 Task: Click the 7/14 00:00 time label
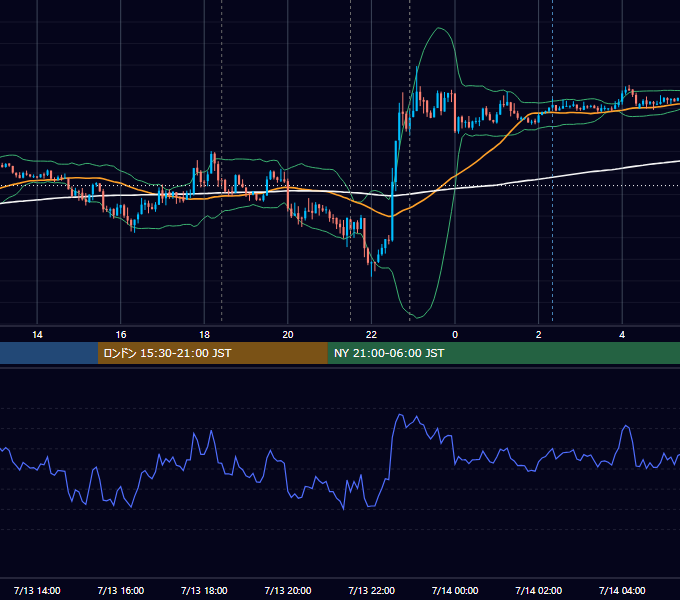pyautogui.click(x=455, y=590)
